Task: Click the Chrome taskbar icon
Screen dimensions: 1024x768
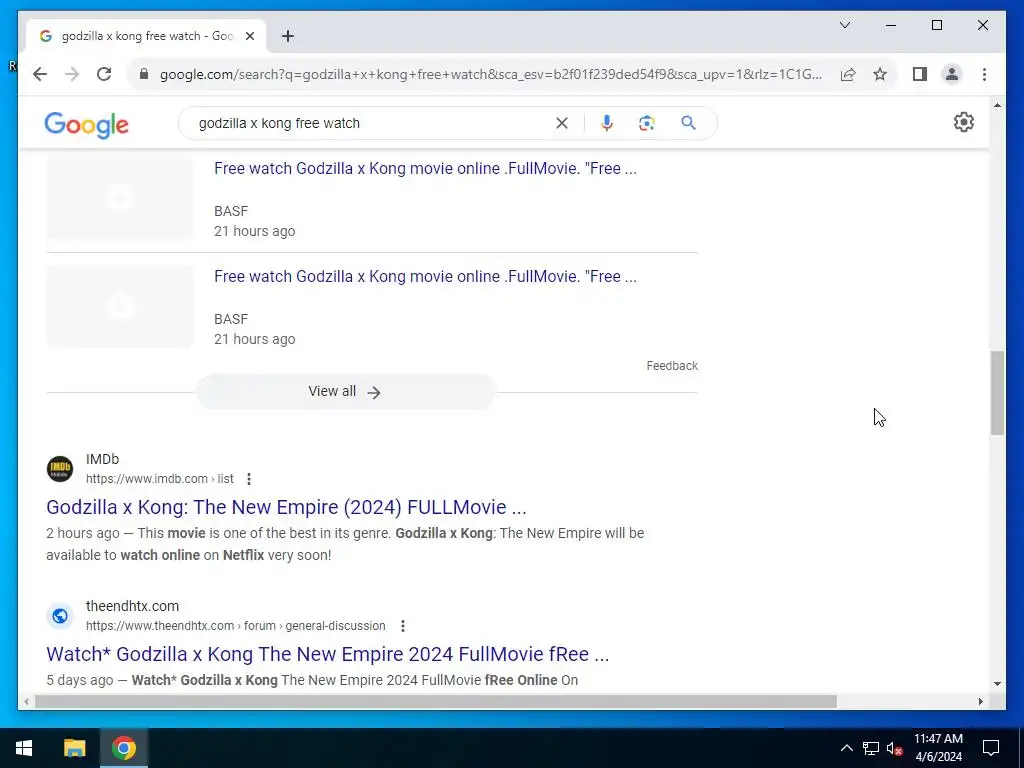Action: (123, 748)
